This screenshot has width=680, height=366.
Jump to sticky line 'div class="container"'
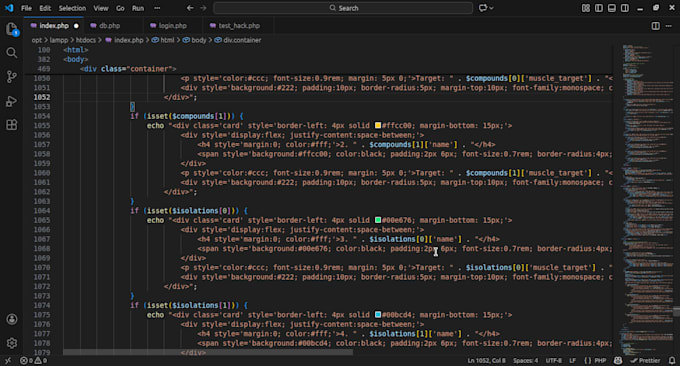(x=128, y=69)
